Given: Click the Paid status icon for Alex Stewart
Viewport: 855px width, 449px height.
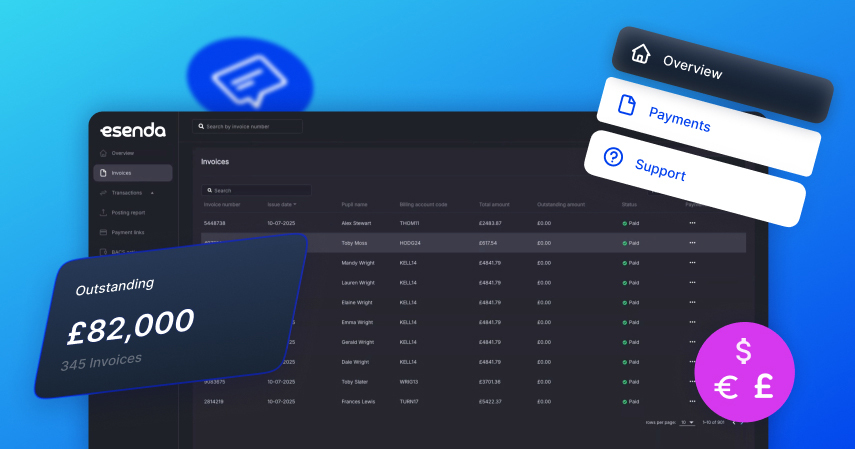Looking at the screenshot, I should (x=624, y=224).
